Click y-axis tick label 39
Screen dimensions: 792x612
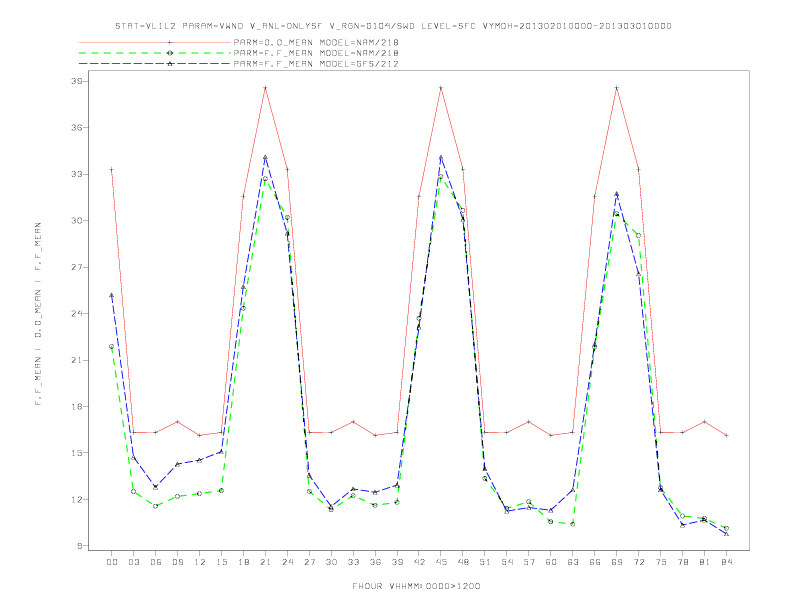tap(76, 81)
